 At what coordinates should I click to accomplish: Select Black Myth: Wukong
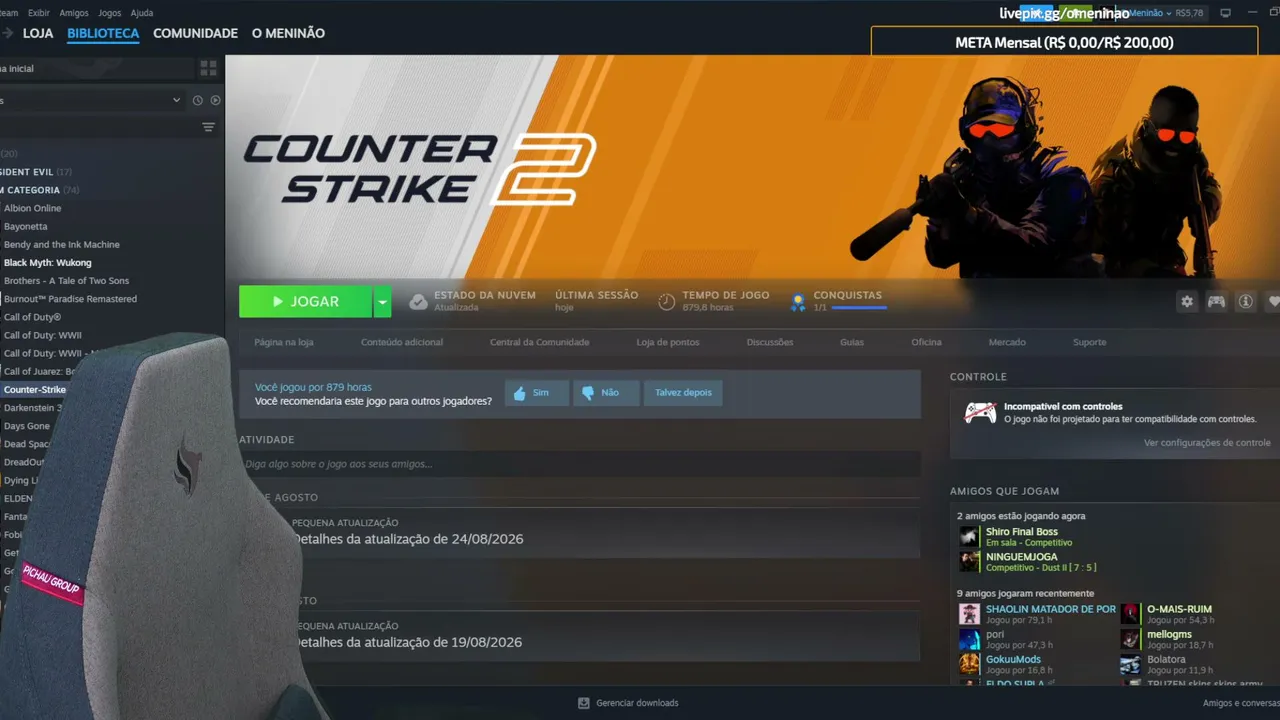pos(48,262)
